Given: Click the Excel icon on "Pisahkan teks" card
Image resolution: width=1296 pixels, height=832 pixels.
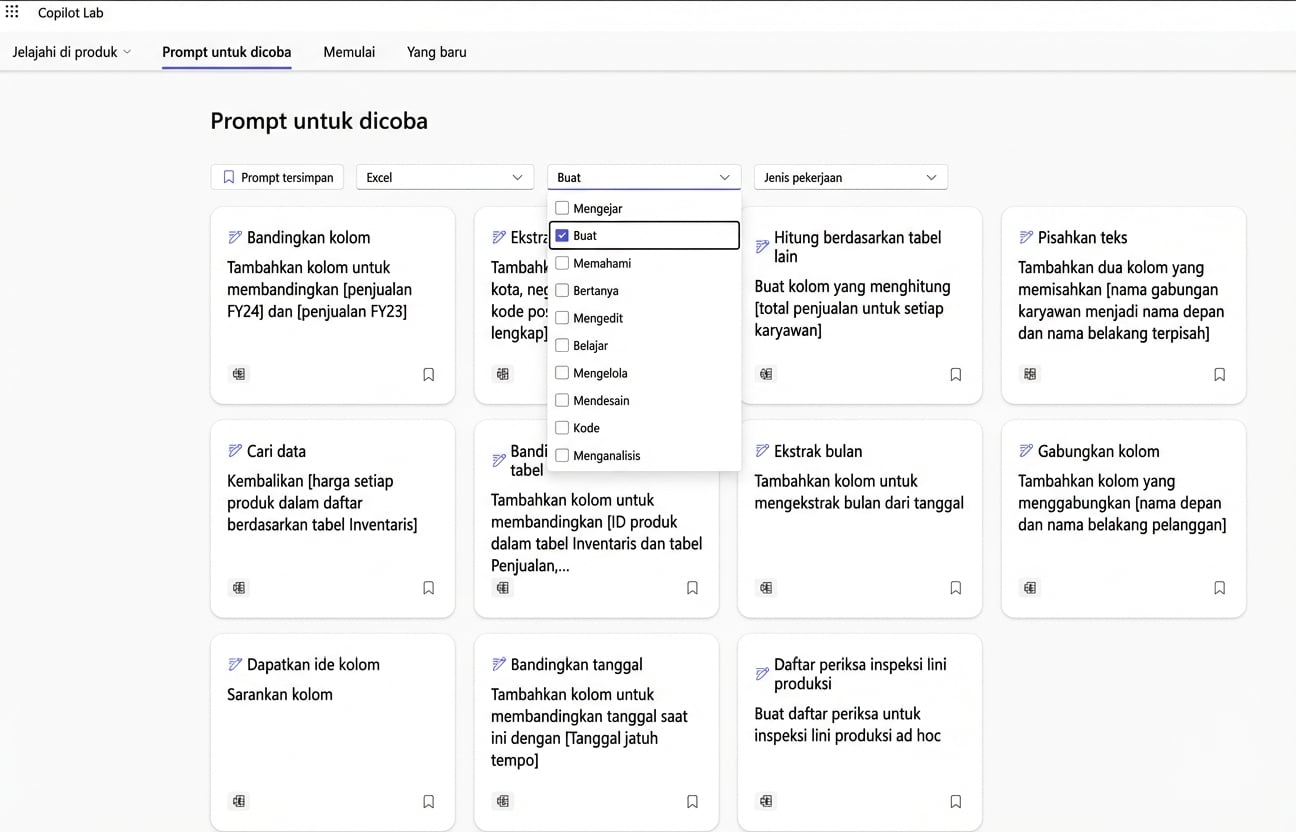Looking at the screenshot, I should tap(1029, 373).
